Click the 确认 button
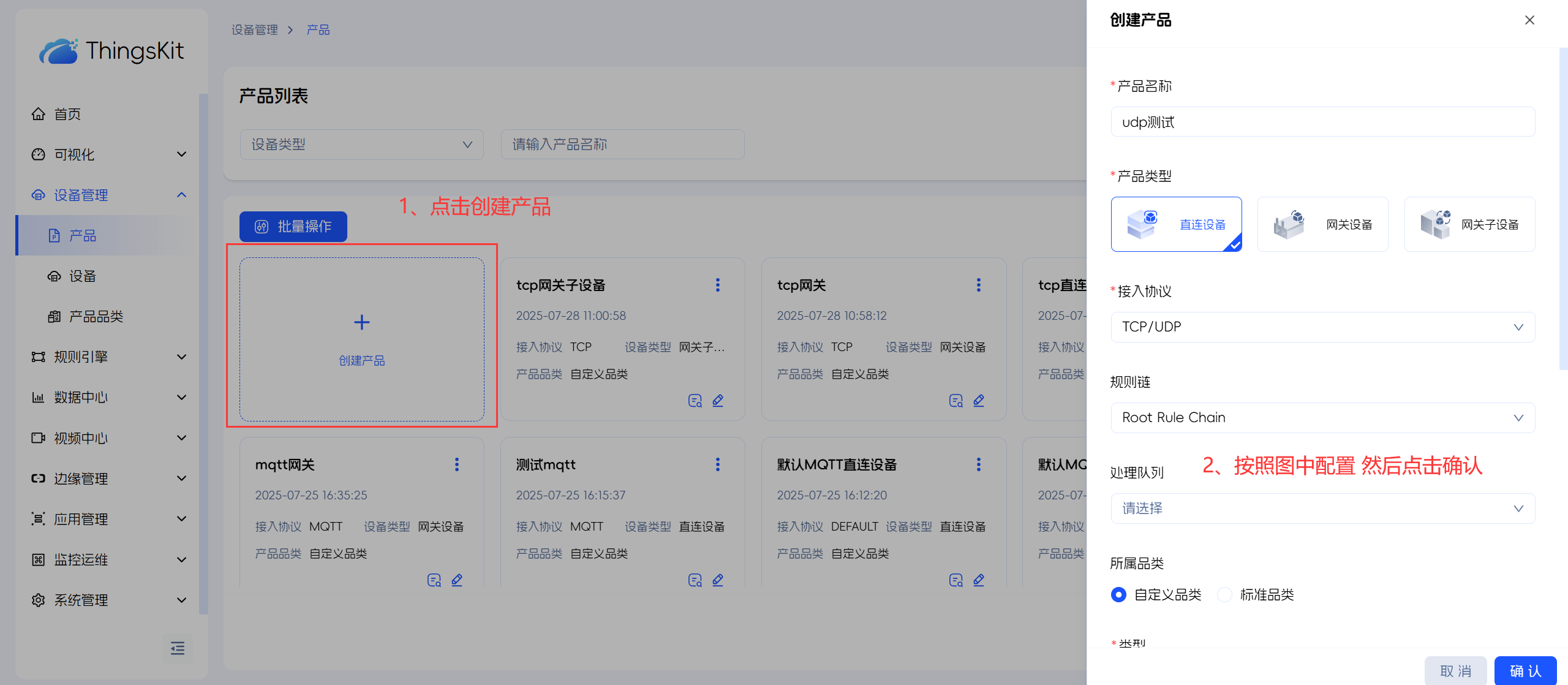Image resolution: width=1568 pixels, height=685 pixels. pos(1525,671)
